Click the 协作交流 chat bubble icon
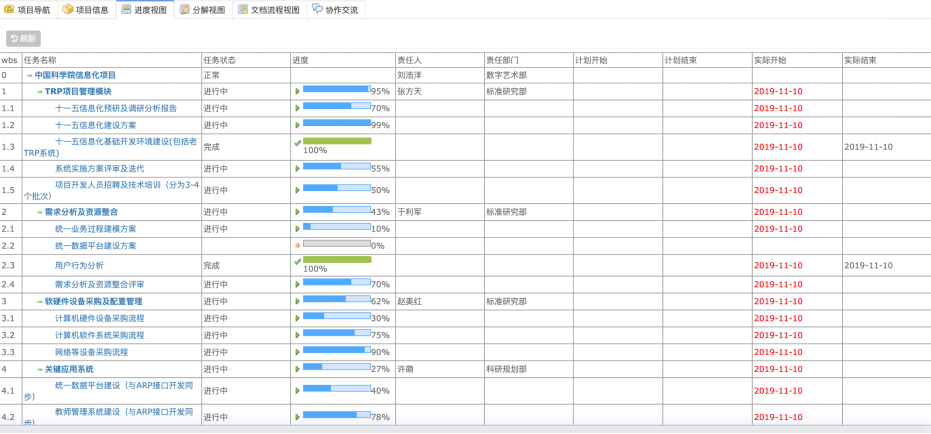 pos(318,10)
